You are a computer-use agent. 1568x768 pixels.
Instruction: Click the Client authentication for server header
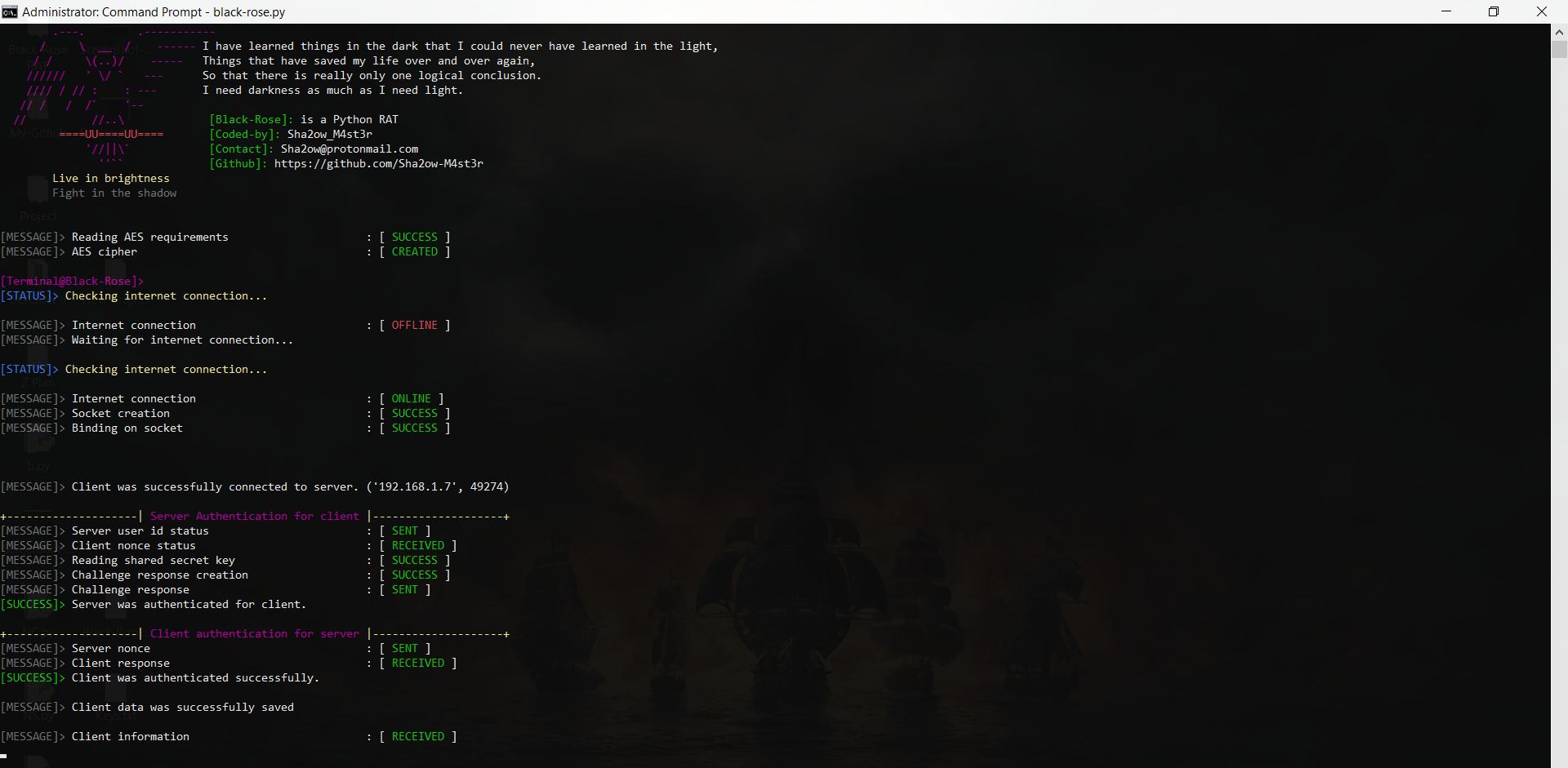tap(254, 633)
